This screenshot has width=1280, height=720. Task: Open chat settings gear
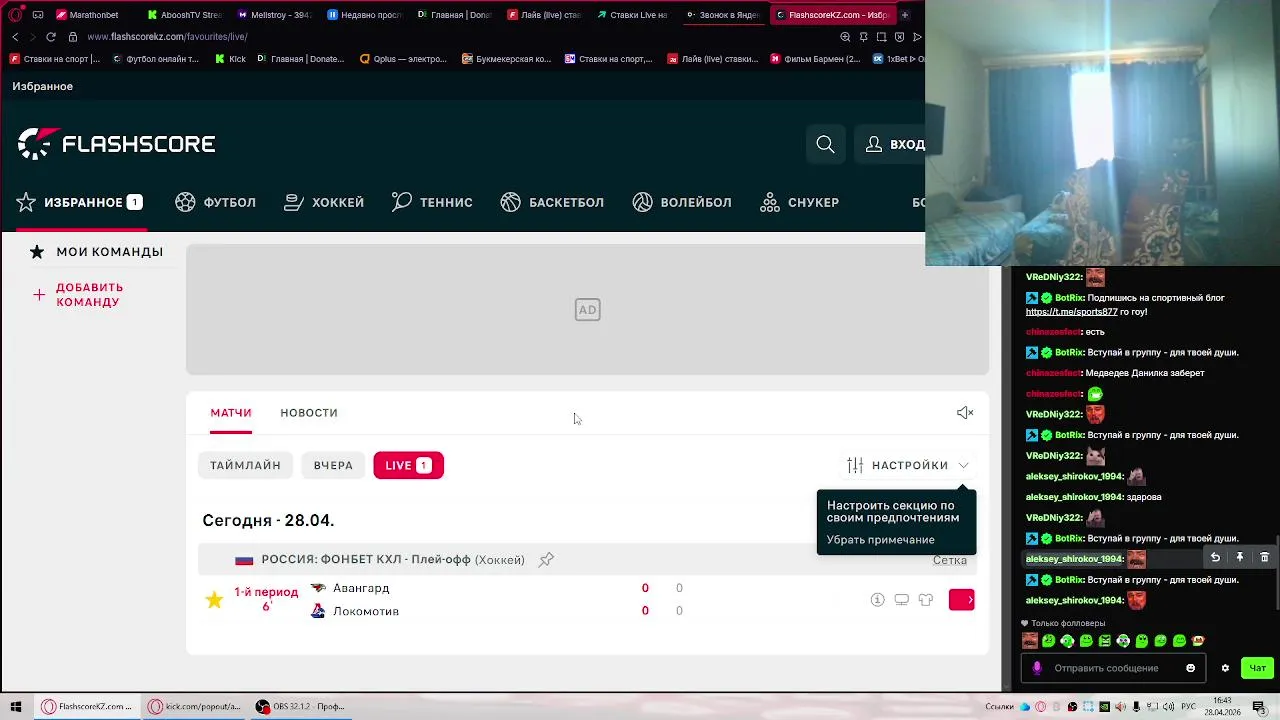point(1225,668)
